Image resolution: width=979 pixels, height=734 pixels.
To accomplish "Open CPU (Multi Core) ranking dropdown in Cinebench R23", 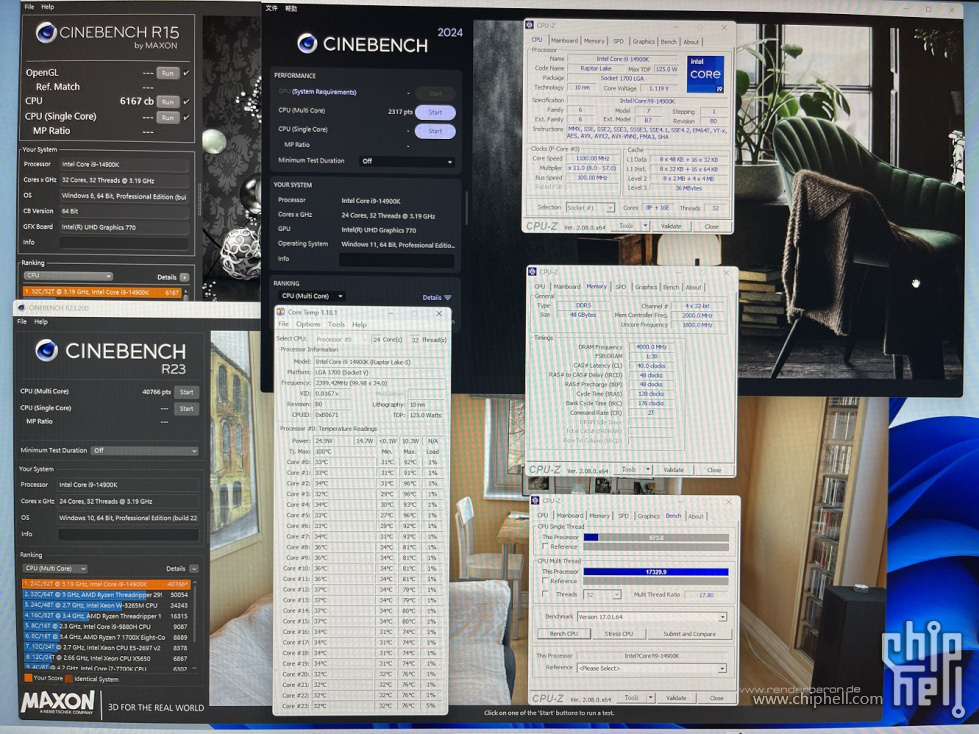I will click(x=55, y=569).
